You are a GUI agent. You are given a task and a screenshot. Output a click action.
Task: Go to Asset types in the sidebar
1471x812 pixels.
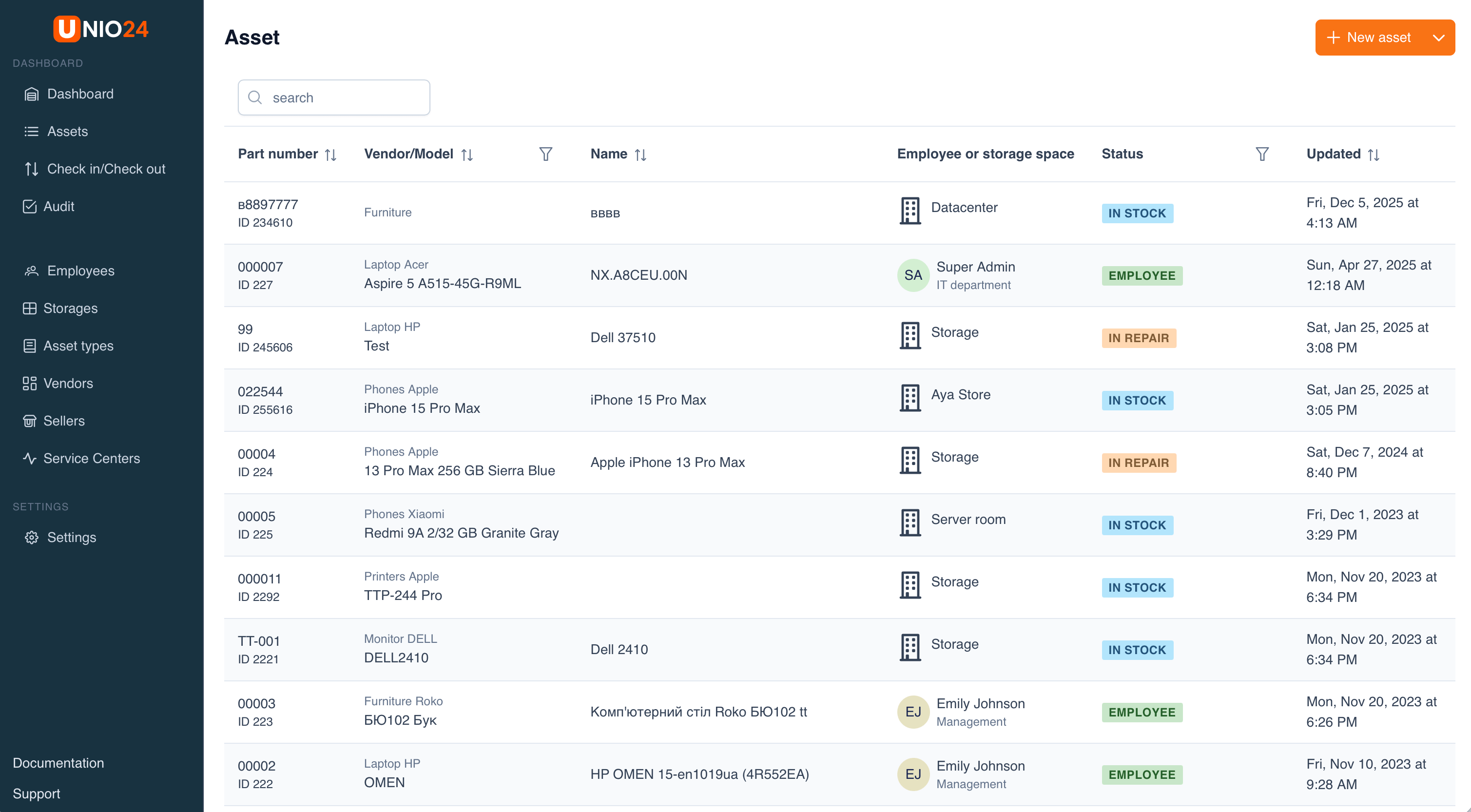pyautogui.click(x=78, y=346)
